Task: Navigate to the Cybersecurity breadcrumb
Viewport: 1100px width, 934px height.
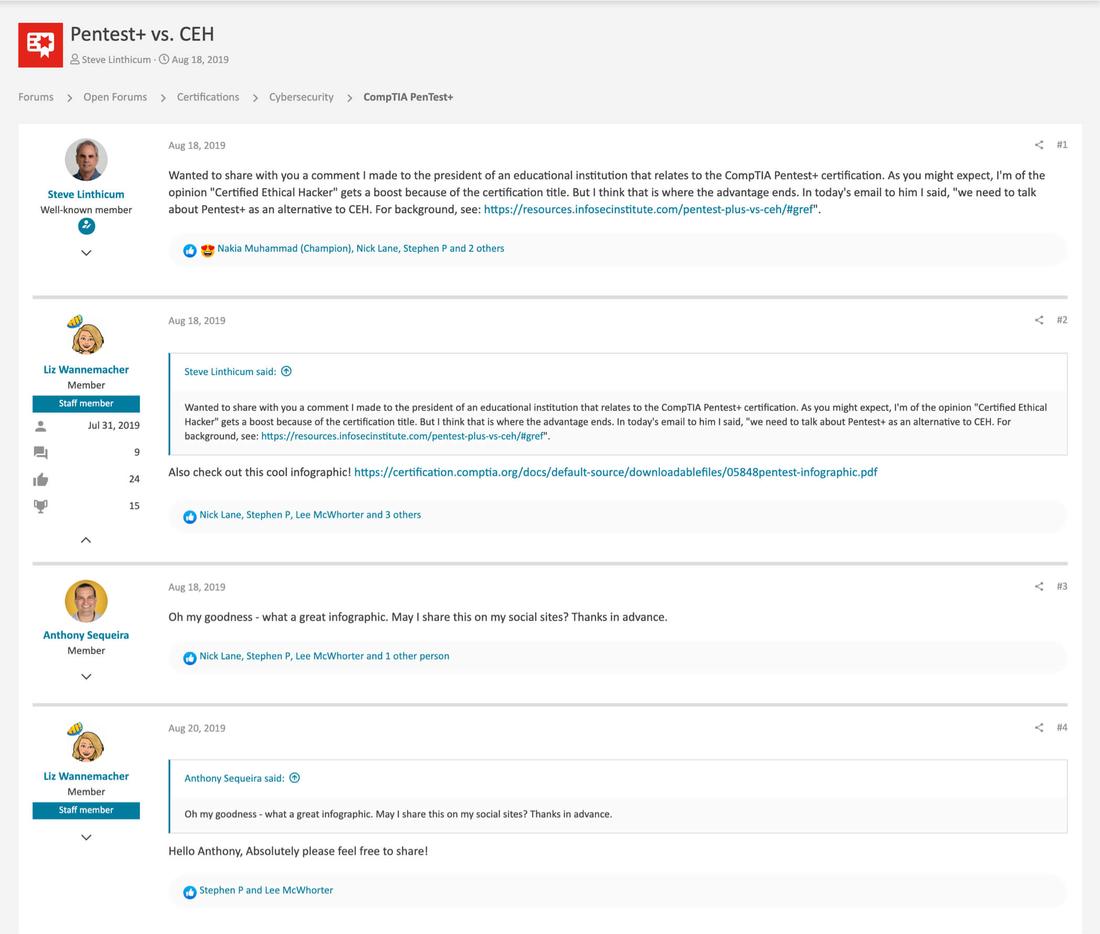Action: click(x=301, y=96)
